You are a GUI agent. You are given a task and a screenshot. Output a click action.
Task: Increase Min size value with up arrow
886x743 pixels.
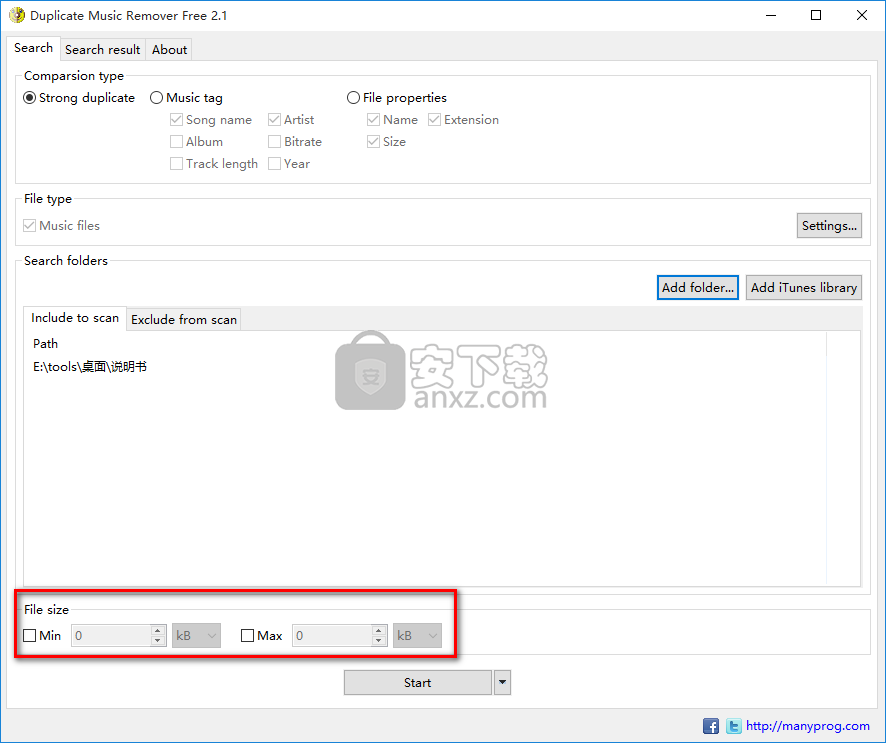(158, 630)
